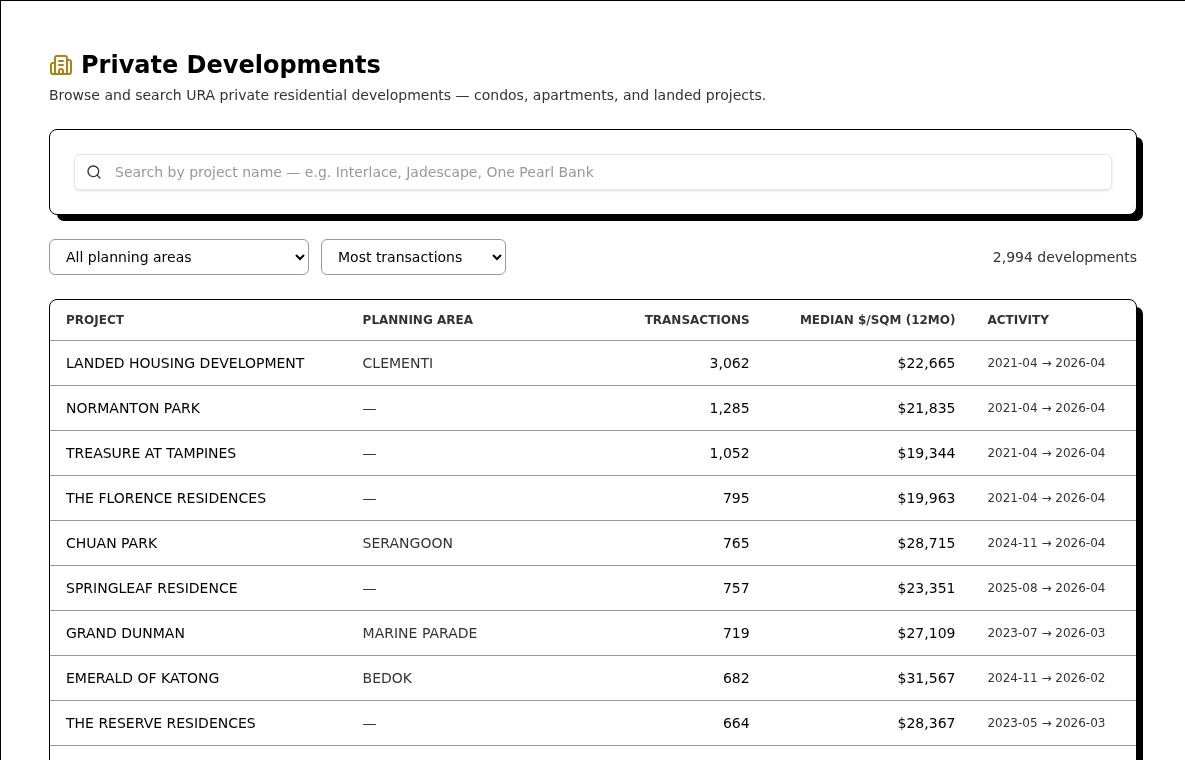Click the $31,567 median price
Viewport: 1185px width, 760px height.
click(x=927, y=678)
